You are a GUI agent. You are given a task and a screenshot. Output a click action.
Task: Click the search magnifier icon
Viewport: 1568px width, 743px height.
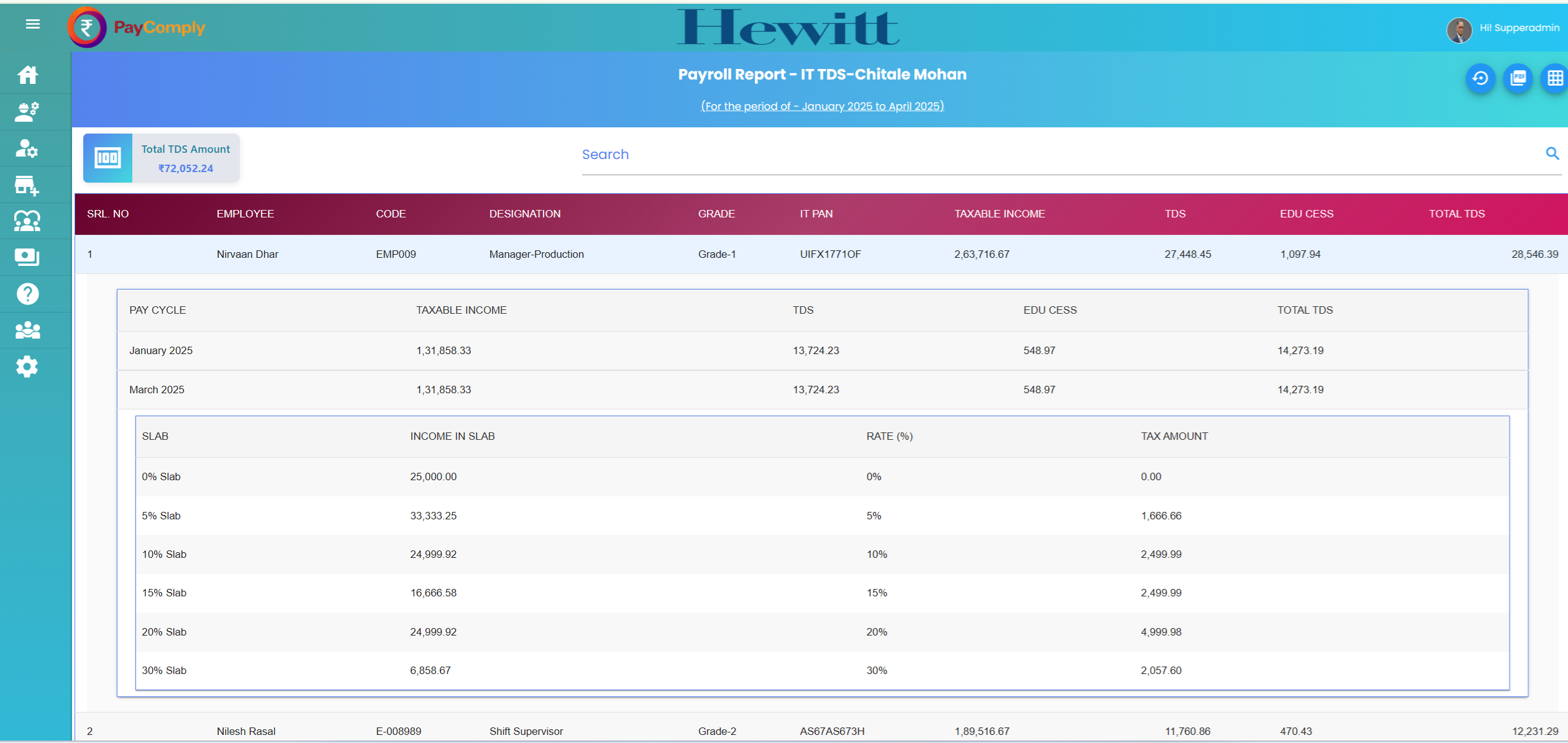tap(1552, 153)
